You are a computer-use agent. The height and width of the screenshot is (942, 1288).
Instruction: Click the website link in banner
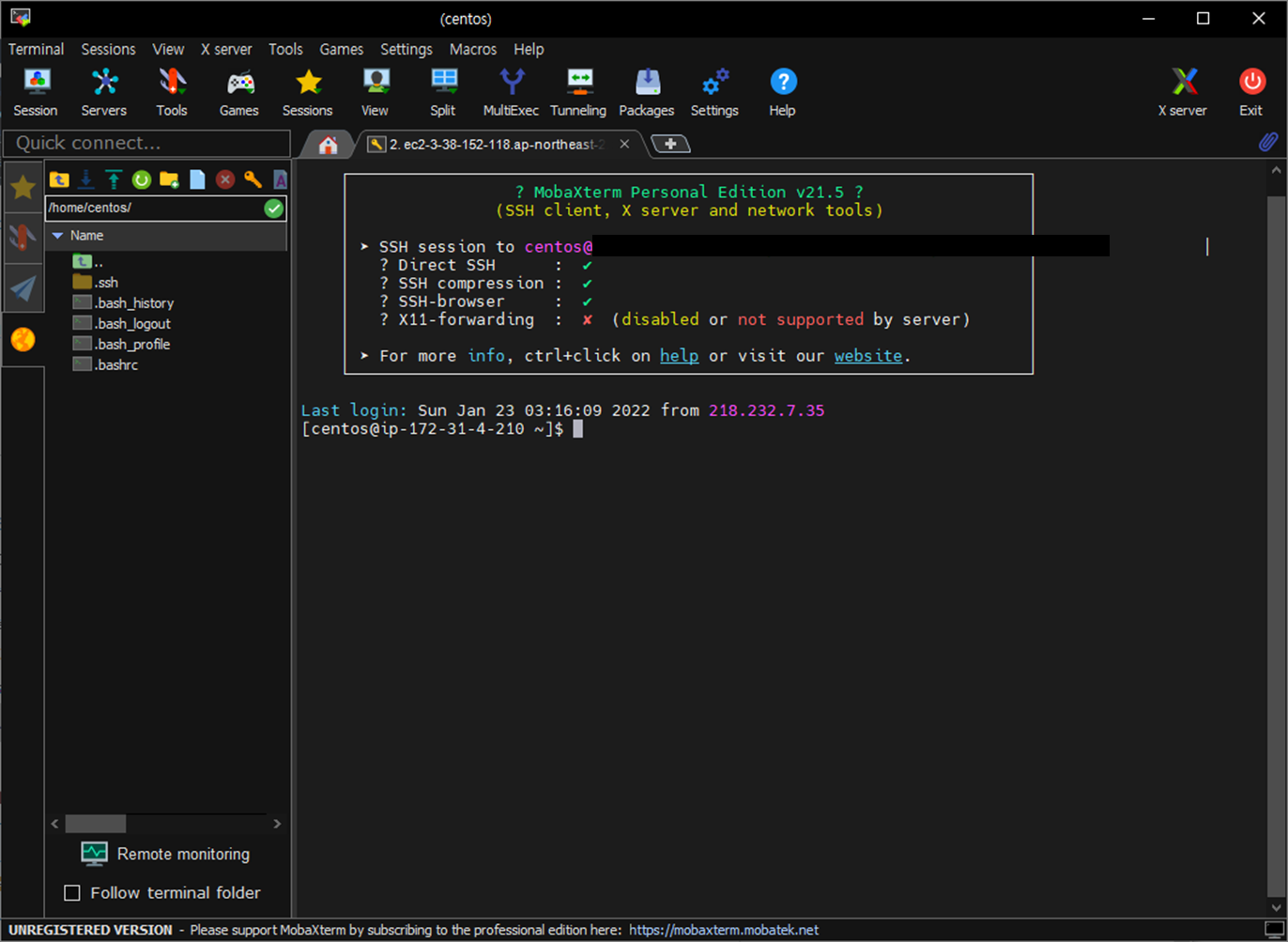point(868,356)
